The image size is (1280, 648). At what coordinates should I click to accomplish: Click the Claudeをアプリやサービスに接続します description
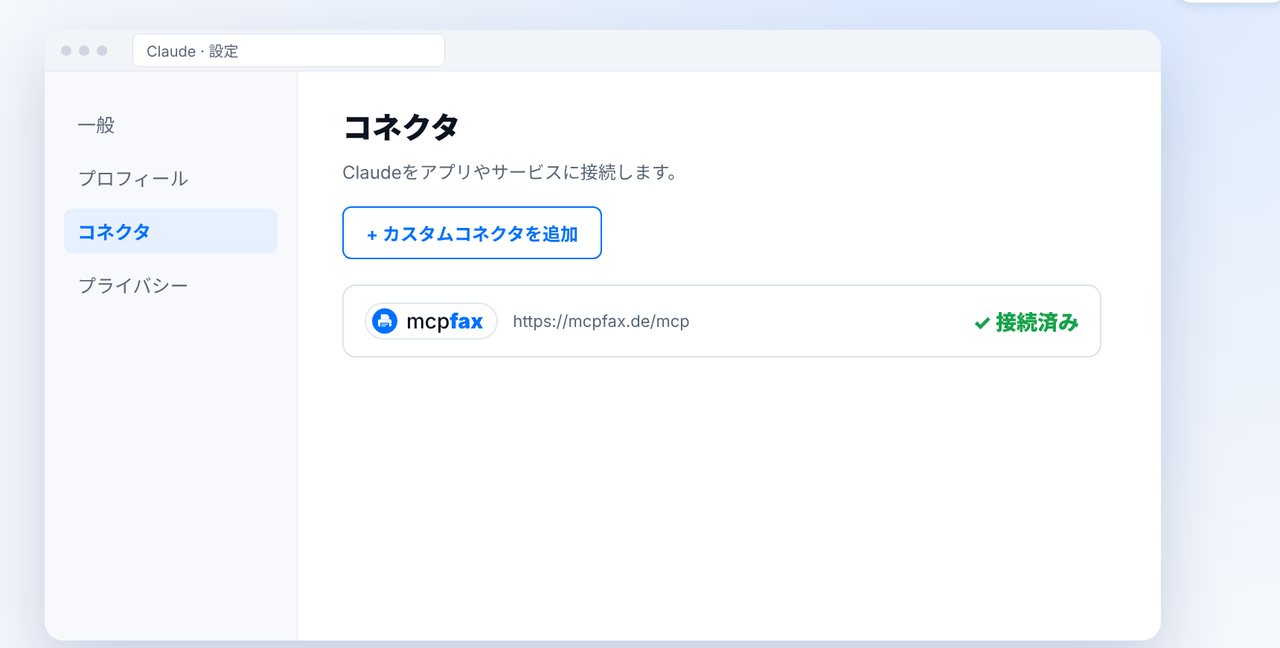(511, 172)
